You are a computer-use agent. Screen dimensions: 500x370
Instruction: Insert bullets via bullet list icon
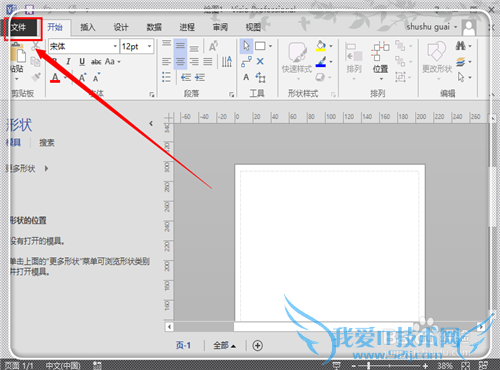click(166, 77)
